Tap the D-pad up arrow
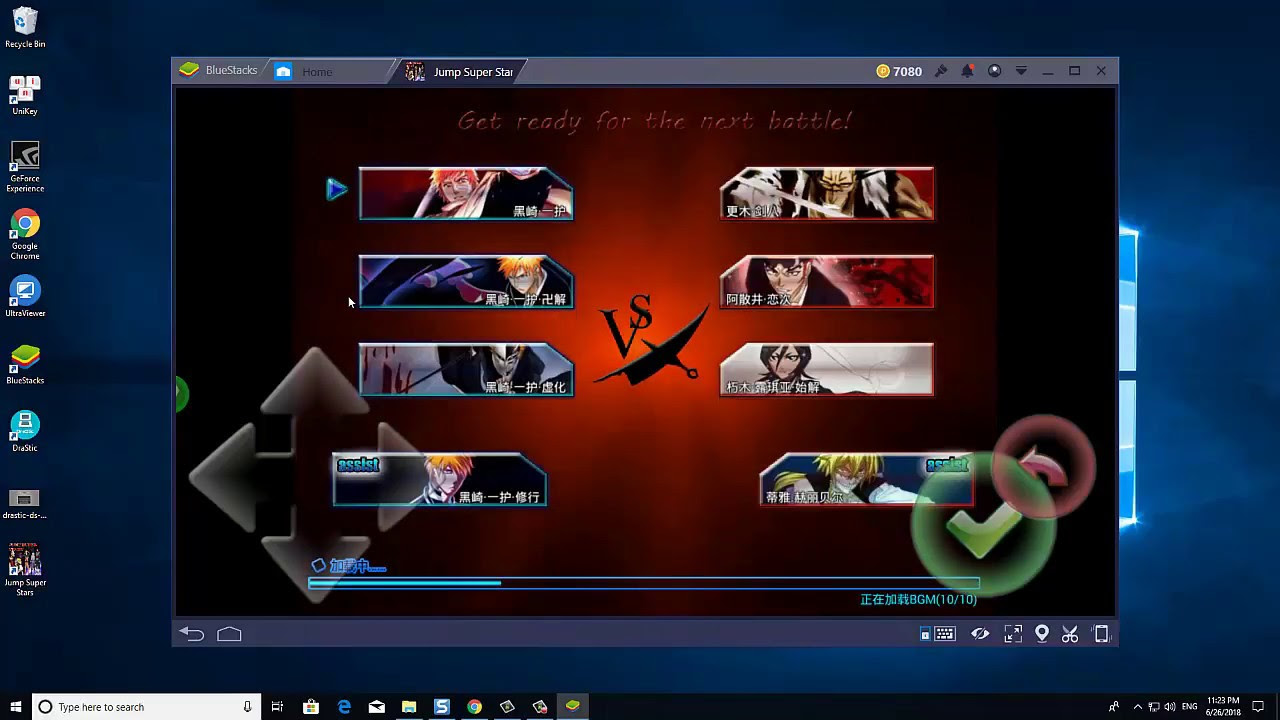Screen dimensions: 1280x720 tap(314, 381)
